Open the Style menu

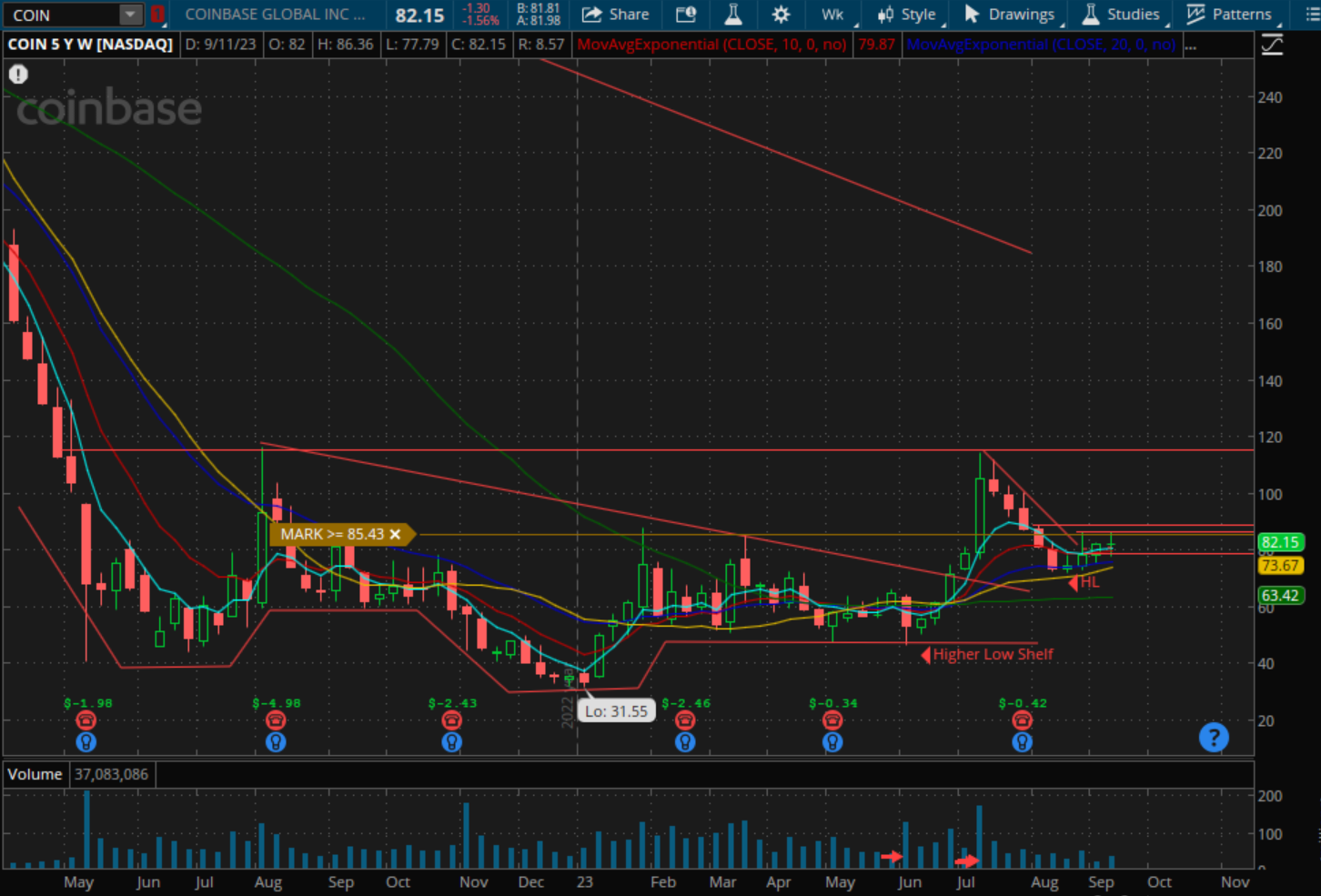[906, 15]
